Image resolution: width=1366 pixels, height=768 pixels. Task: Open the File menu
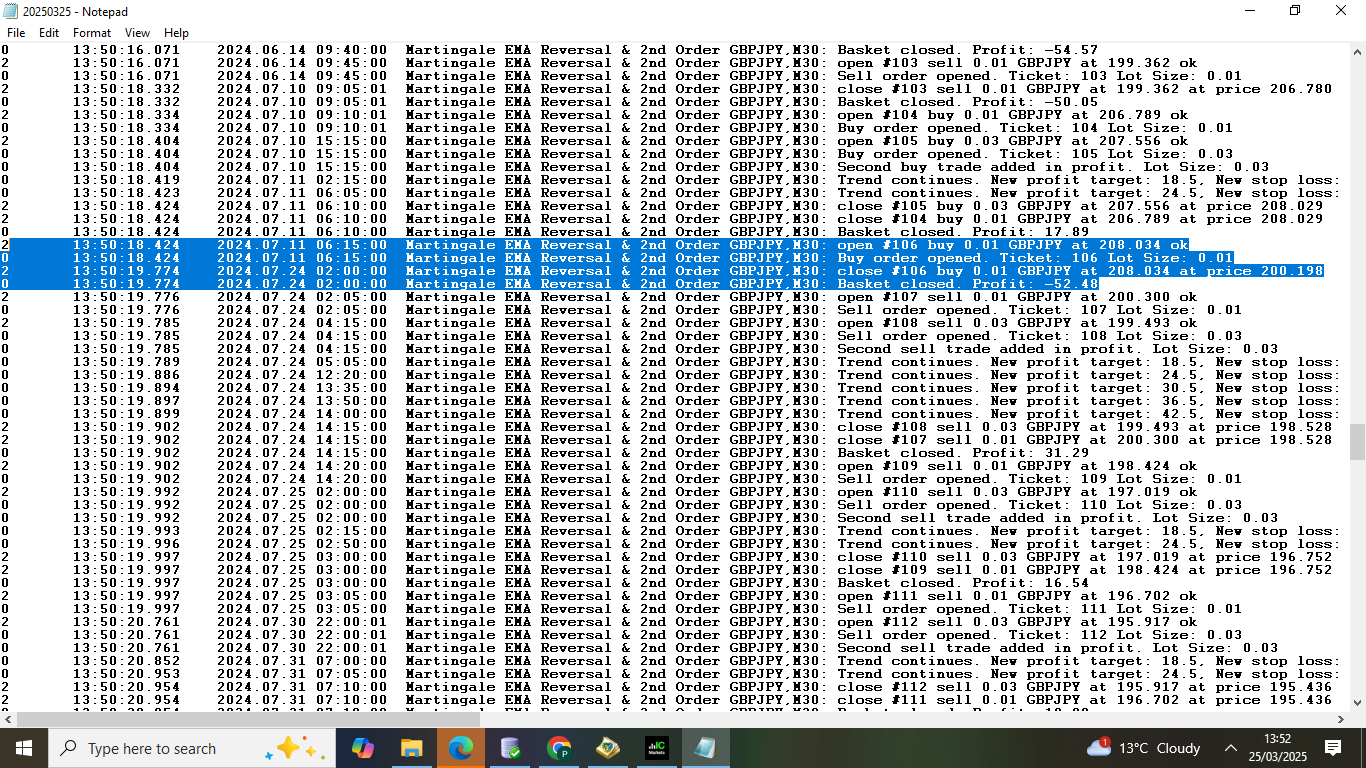coord(16,33)
